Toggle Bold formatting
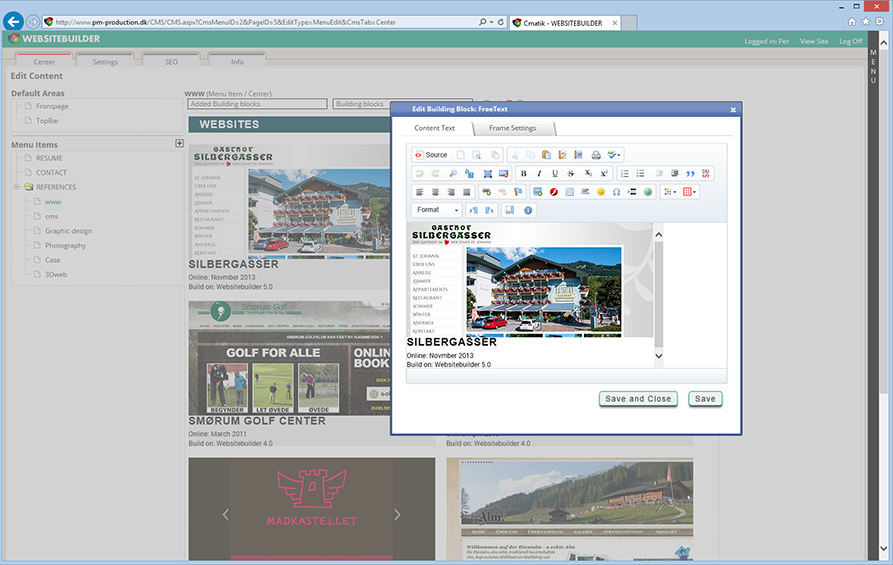Screen dimensions: 893x565 tap(523, 174)
